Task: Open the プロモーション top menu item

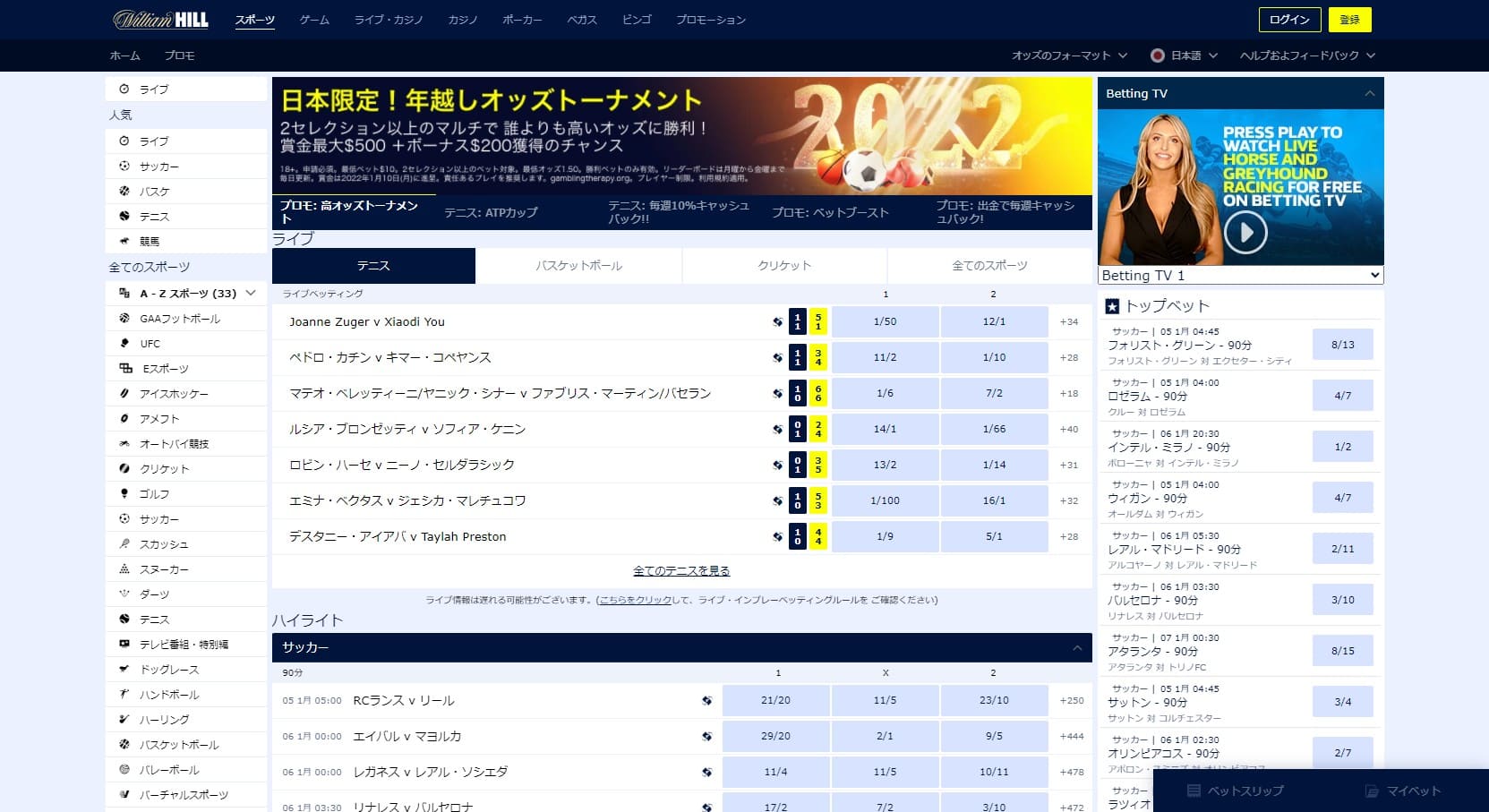Action: point(711,20)
